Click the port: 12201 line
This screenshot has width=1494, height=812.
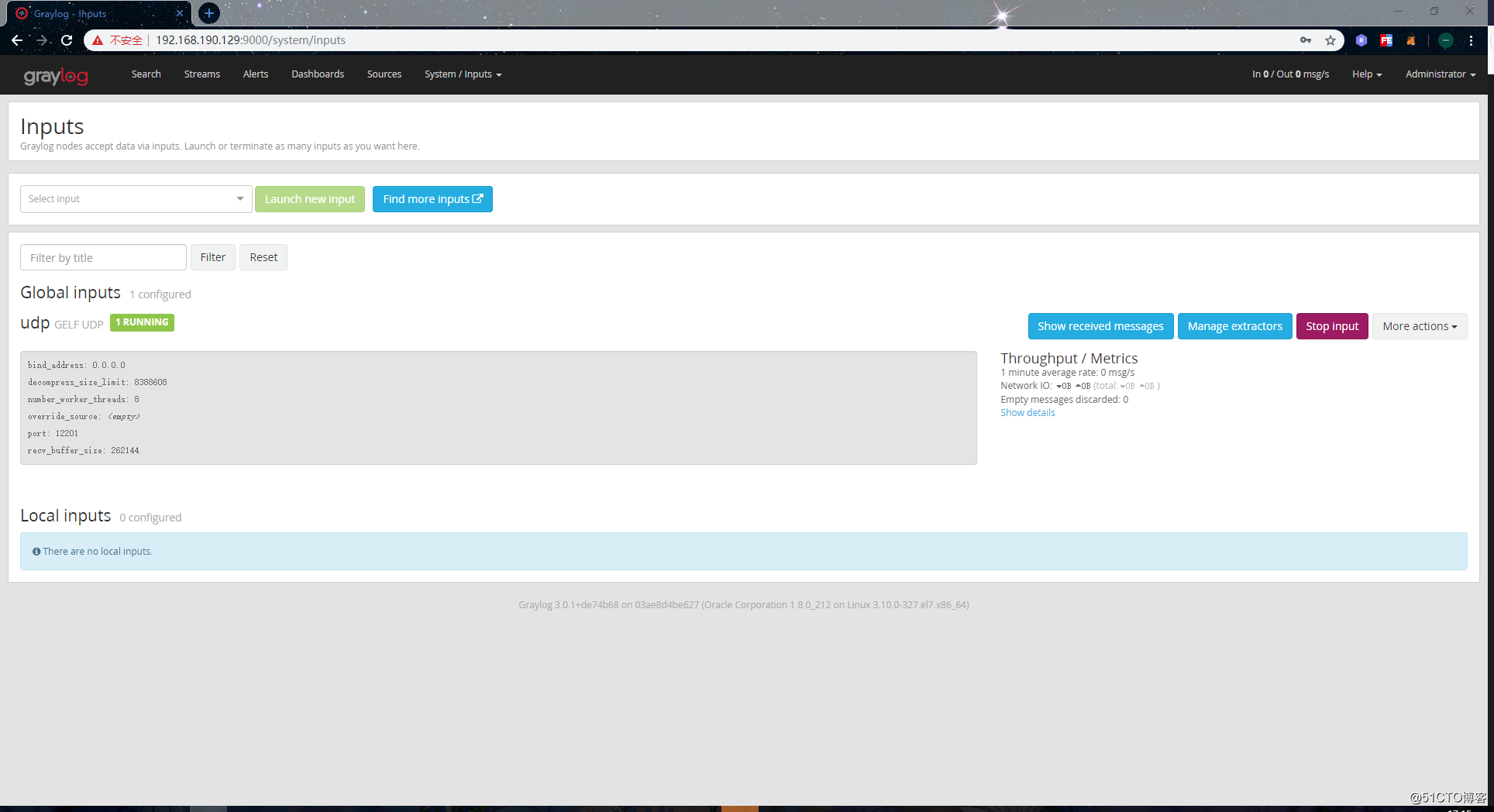53,433
